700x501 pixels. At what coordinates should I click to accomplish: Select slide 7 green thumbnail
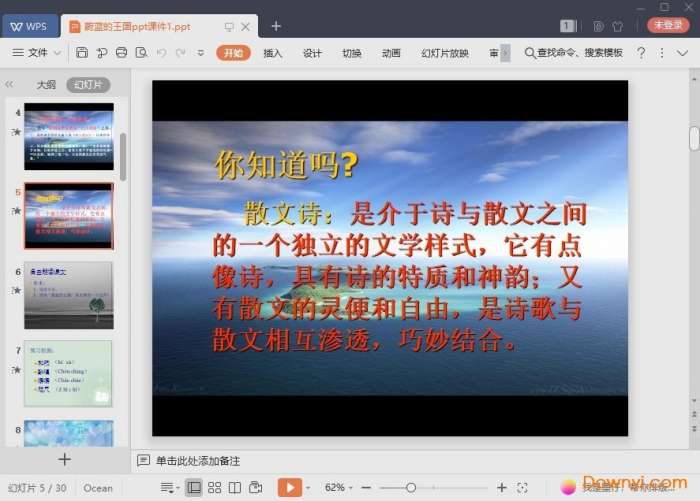pyautogui.click(x=68, y=374)
